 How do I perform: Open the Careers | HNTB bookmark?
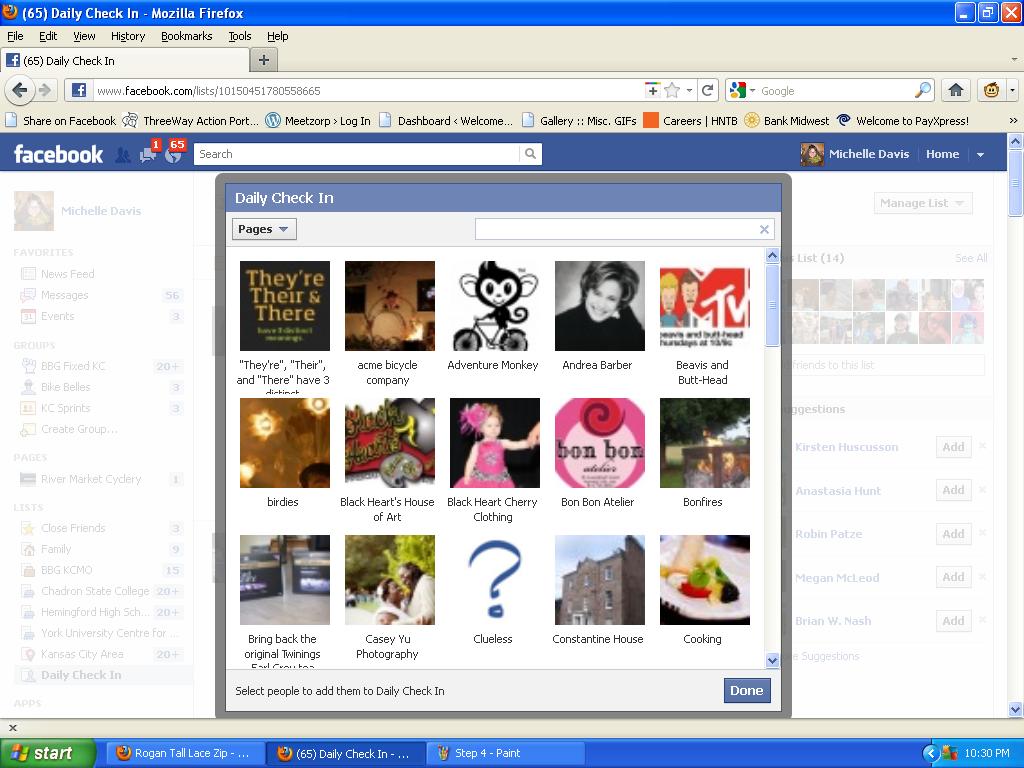(690, 121)
